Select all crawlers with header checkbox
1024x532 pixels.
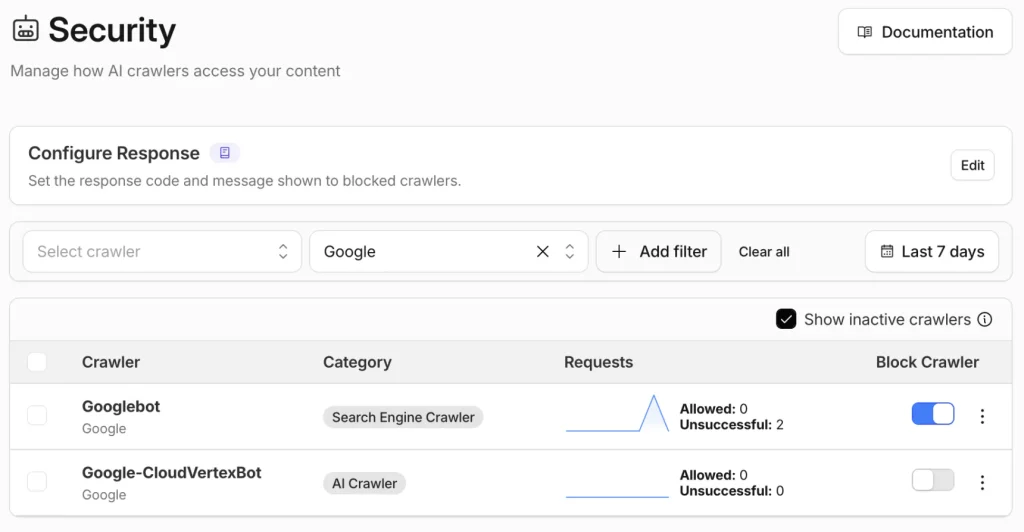pyautogui.click(x=37, y=362)
